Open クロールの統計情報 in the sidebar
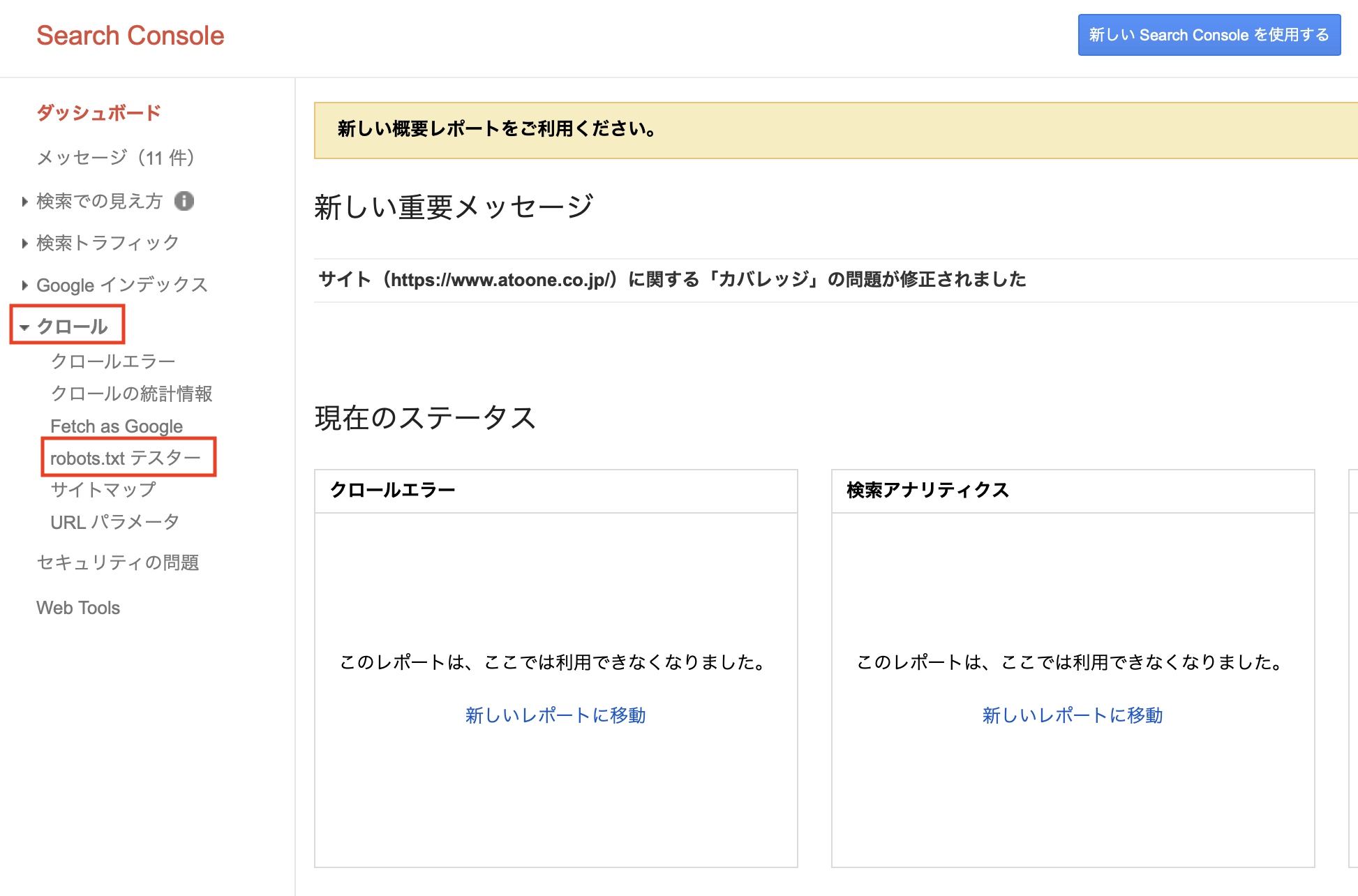Screen dimensions: 1358x896 (x=131, y=394)
